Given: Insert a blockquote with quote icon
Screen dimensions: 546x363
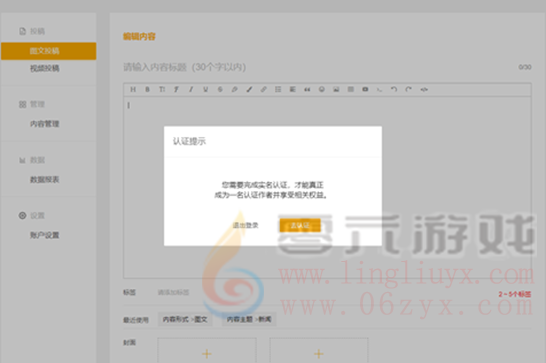Looking at the screenshot, I should 307,90.
